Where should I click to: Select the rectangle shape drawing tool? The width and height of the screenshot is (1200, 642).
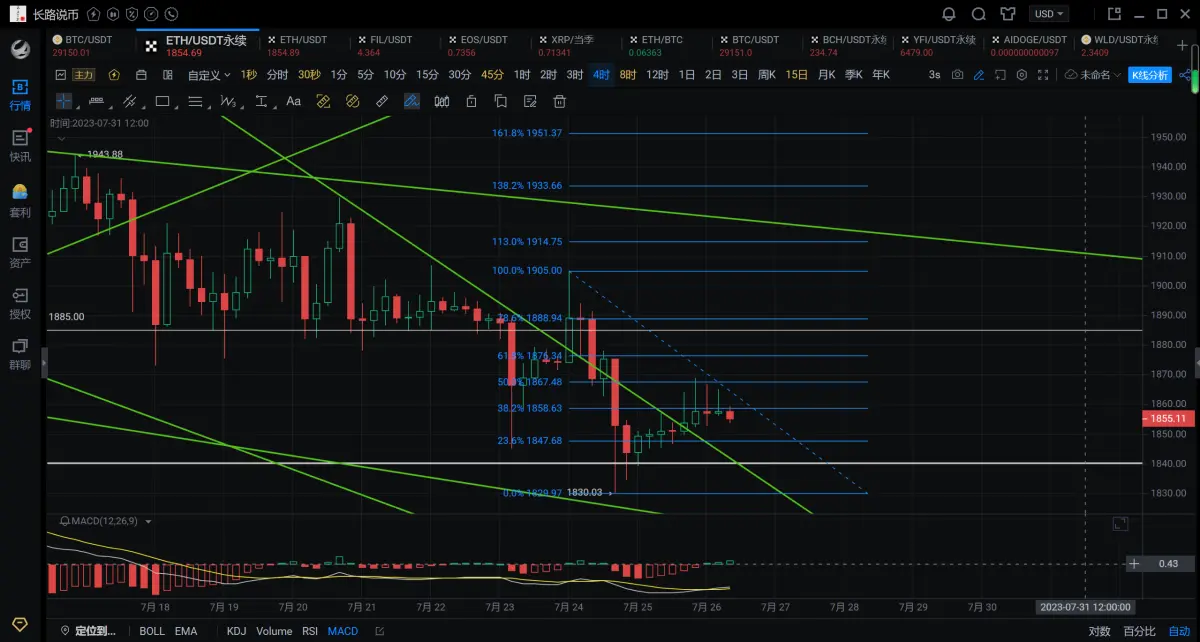(162, 101)
